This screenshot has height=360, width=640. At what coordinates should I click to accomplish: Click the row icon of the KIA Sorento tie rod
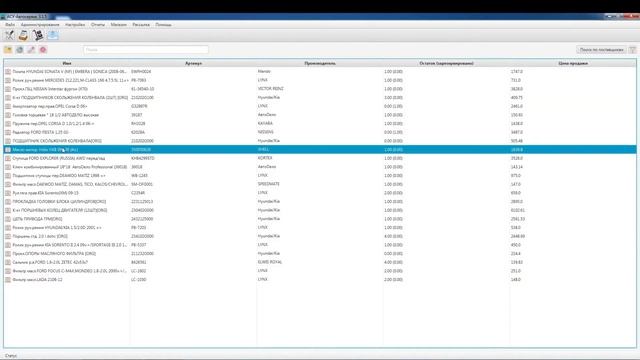coord(8,193)
